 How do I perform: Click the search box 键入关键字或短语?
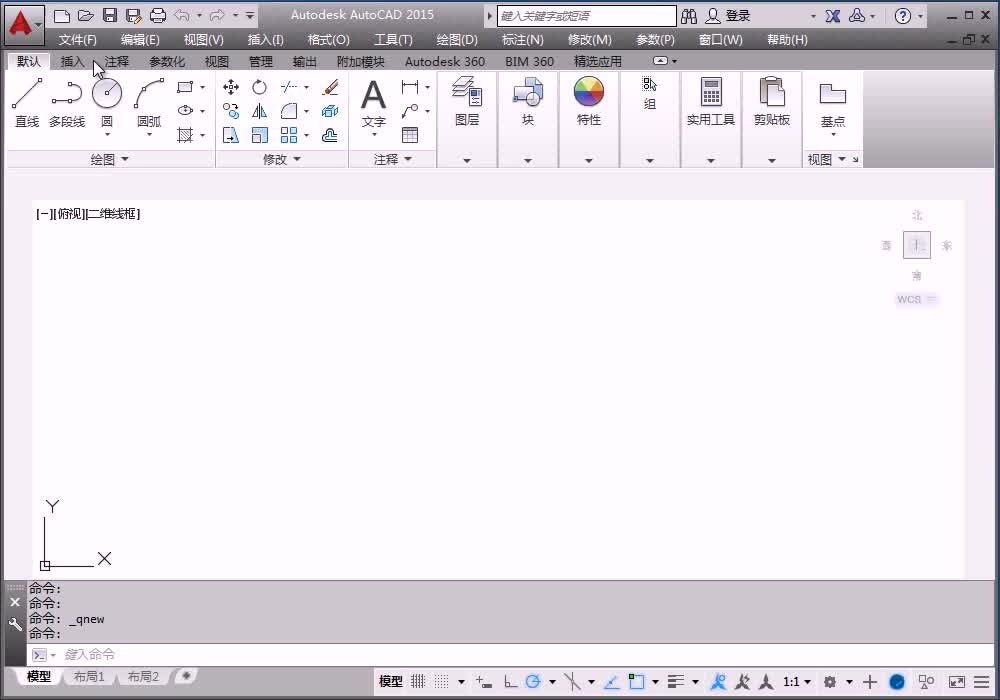click(x=586, y=16)
